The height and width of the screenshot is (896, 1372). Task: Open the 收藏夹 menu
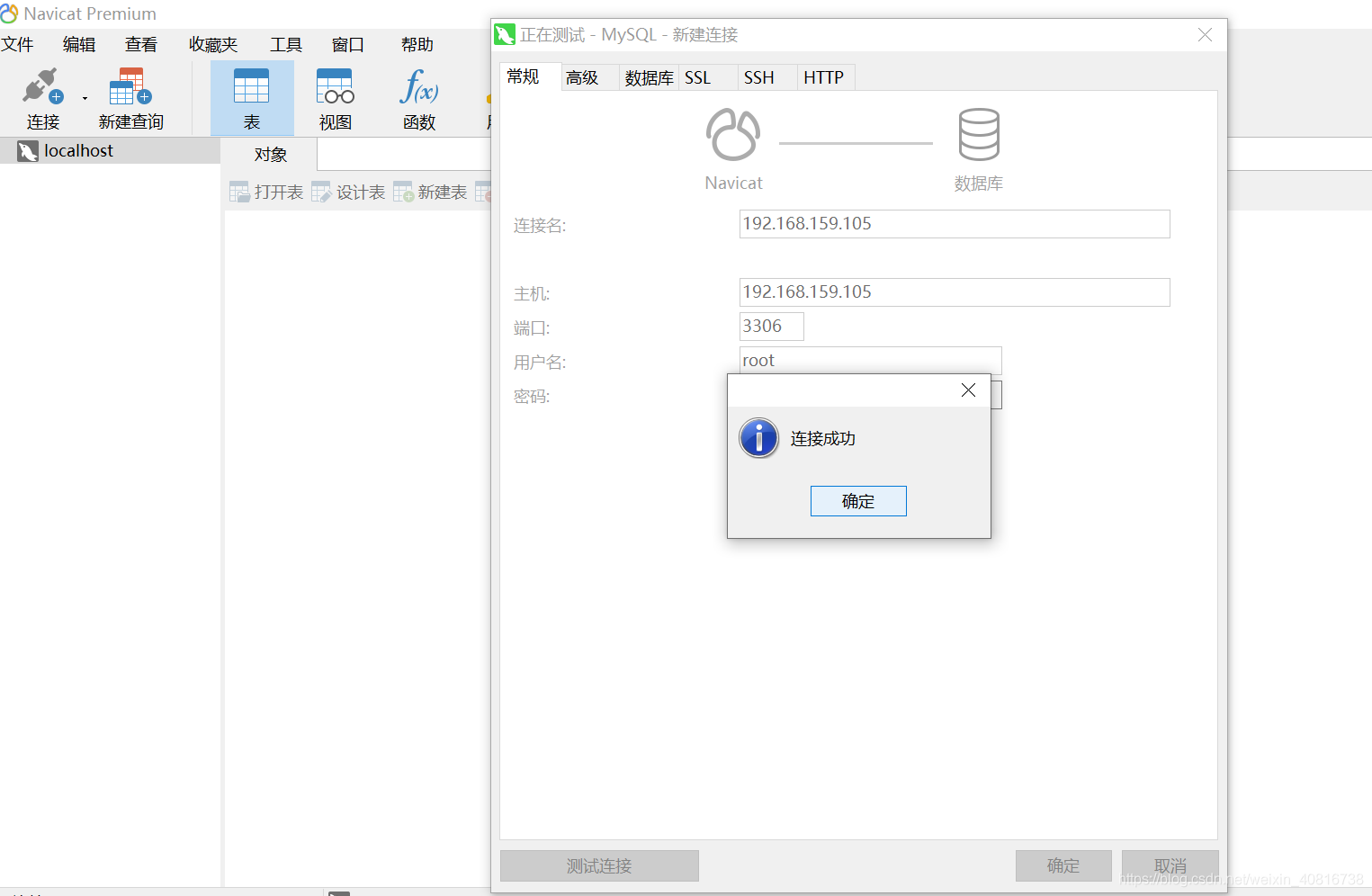[x=213, y=44]
